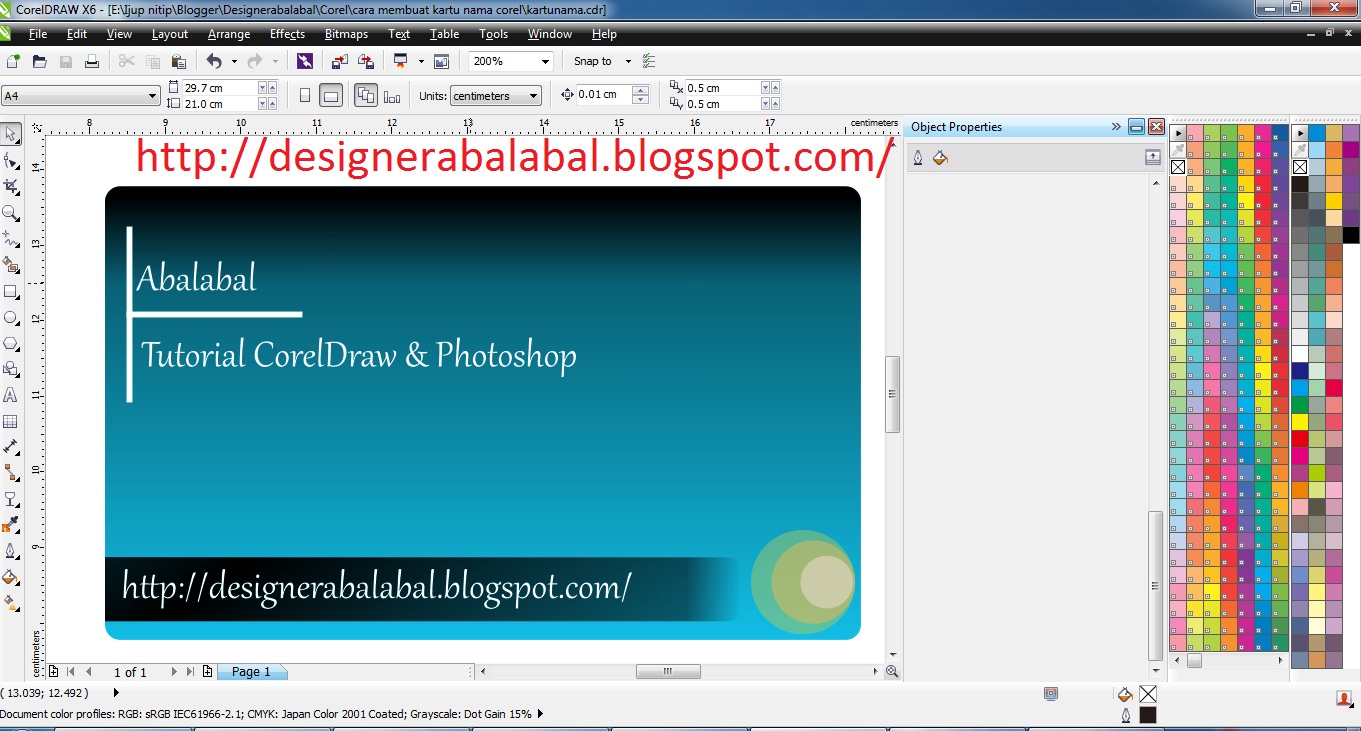The height and width of the screenshot is (731, 1361).
Task: Click the page width 29.7 cm field
Action: pos(219,88)
